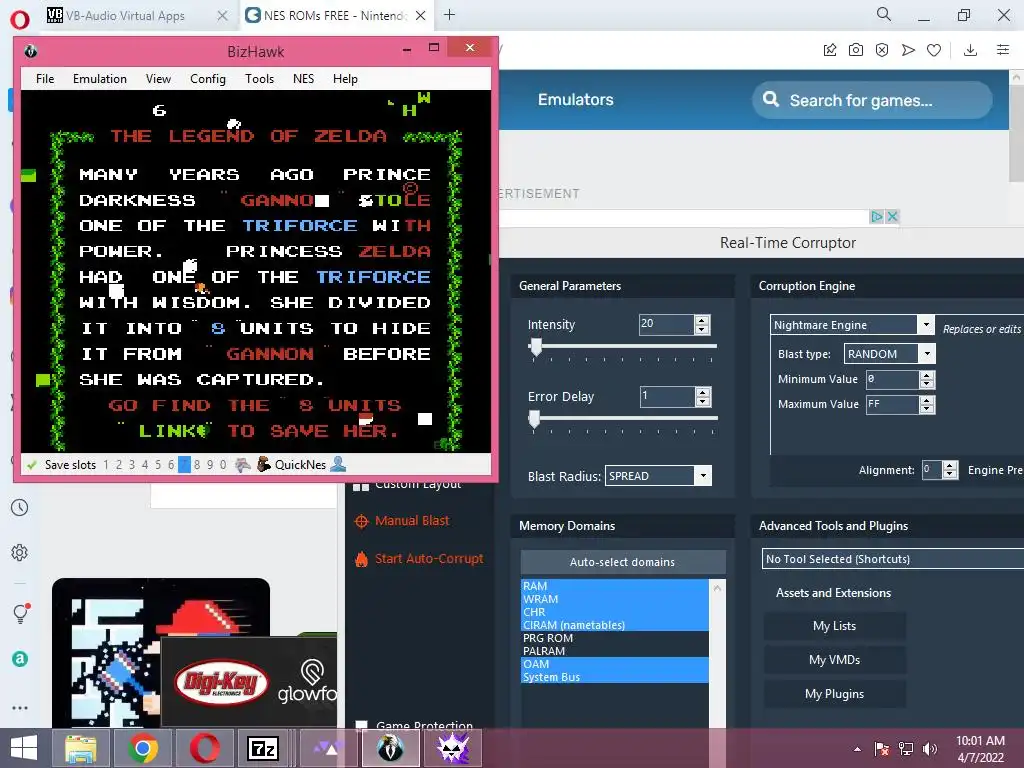This screenshot has width=1024, height=768.
Task: Click the search magnifier in games search box
Action: [x=771, y=99]
